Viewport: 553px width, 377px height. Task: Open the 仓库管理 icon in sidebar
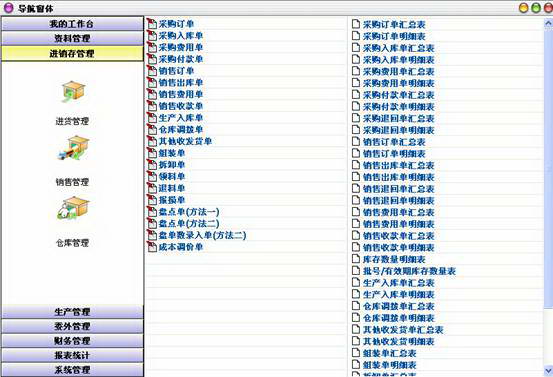click(73, 208)
